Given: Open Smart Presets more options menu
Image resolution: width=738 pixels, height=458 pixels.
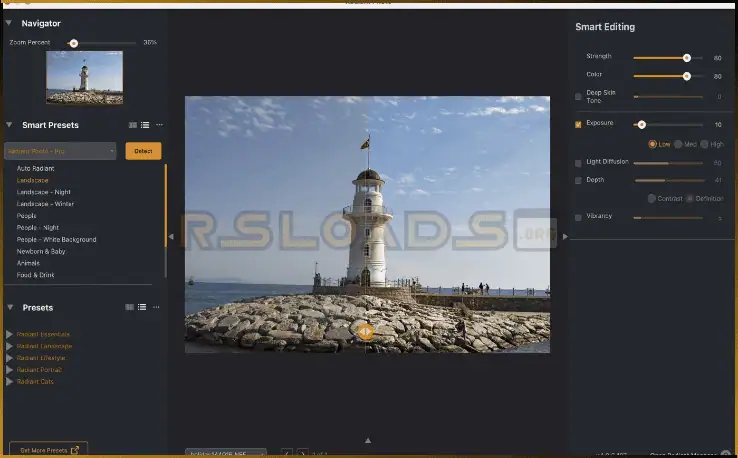Looking at the screenshot, I should (159, 125).
